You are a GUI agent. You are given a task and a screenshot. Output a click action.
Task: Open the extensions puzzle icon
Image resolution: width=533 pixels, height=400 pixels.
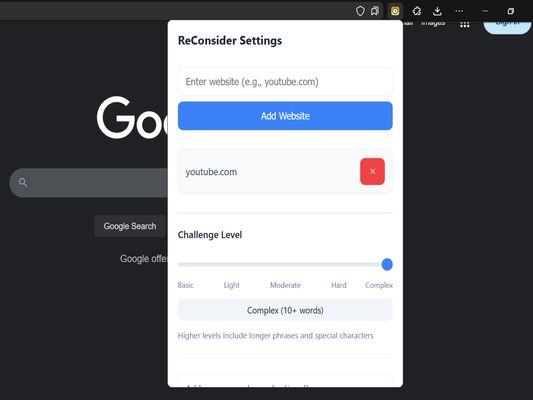click(x=417, y=11)
